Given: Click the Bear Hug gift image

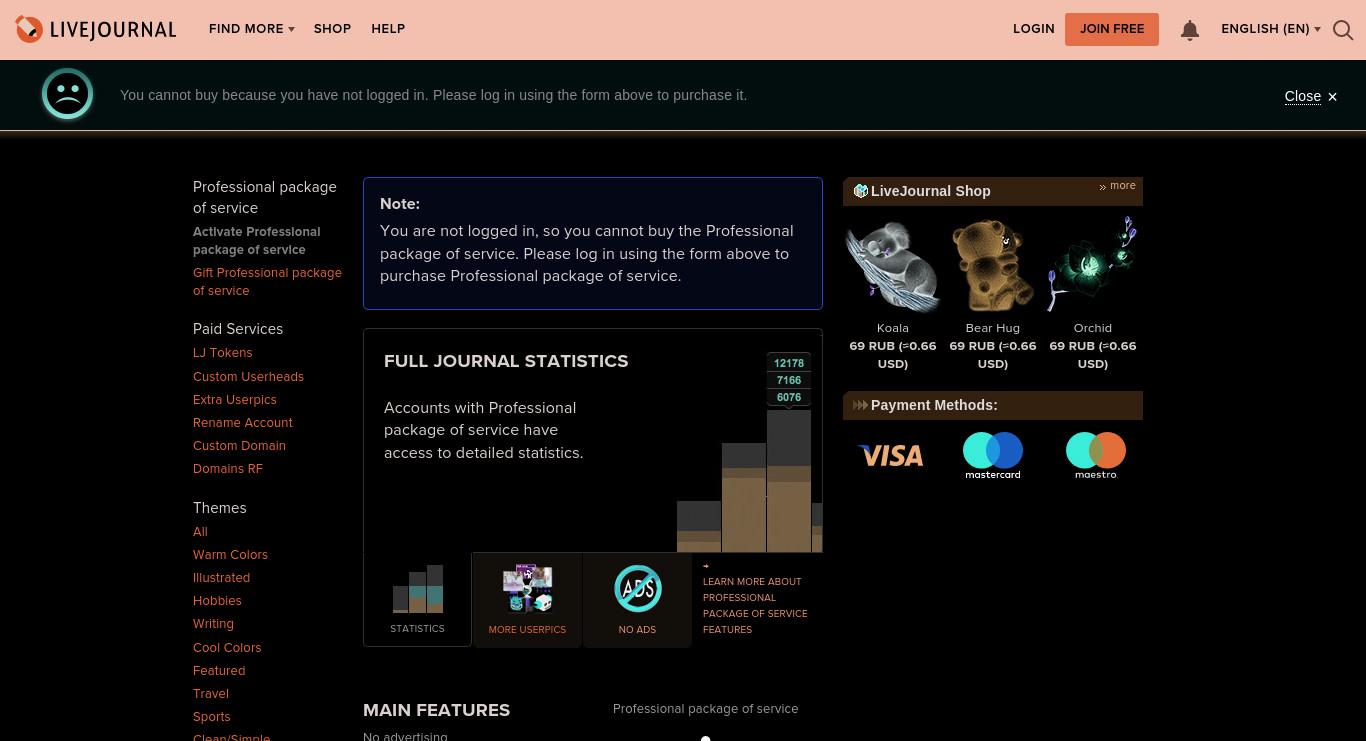Looking at the screenshot, I should tap(992, 266).
